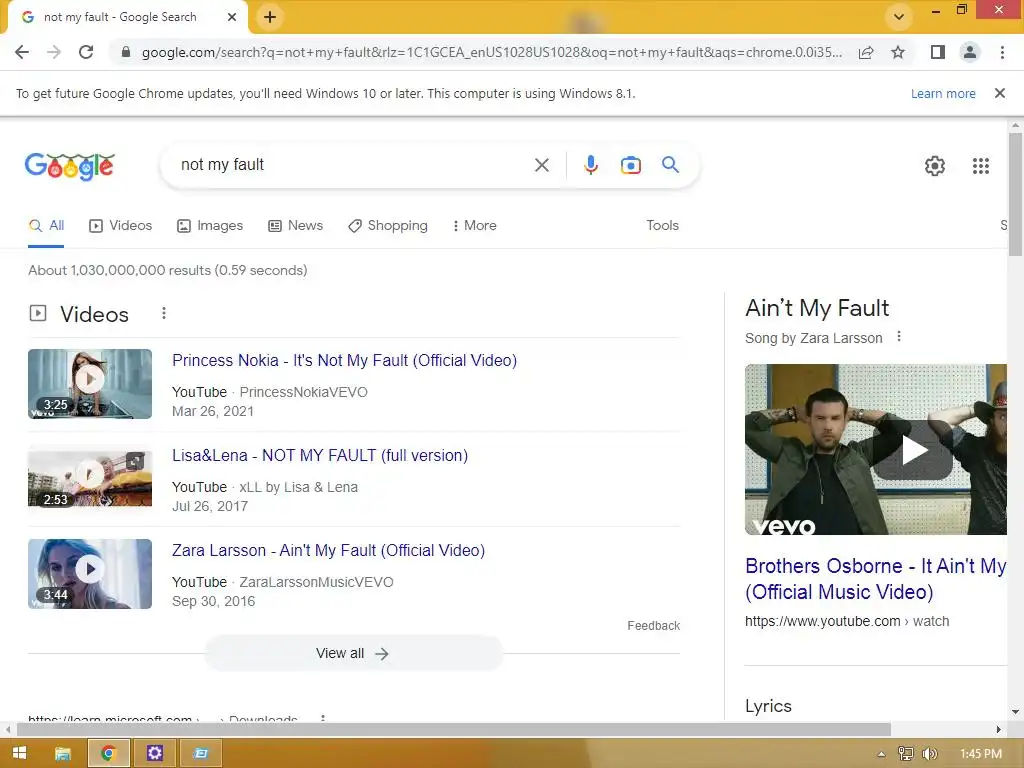Click the 1:45 PM clock
The image size is (1024, 768).
[981, 754]
